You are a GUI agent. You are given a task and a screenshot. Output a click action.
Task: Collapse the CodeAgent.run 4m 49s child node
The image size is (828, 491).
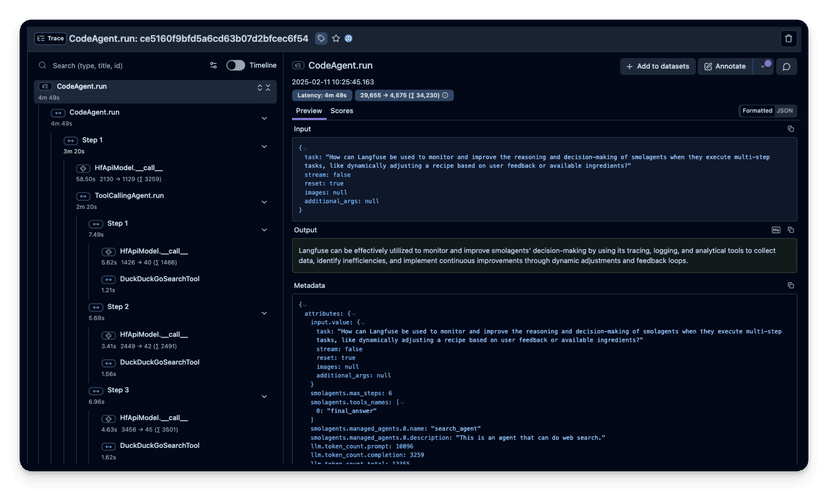tap(264, 118)
